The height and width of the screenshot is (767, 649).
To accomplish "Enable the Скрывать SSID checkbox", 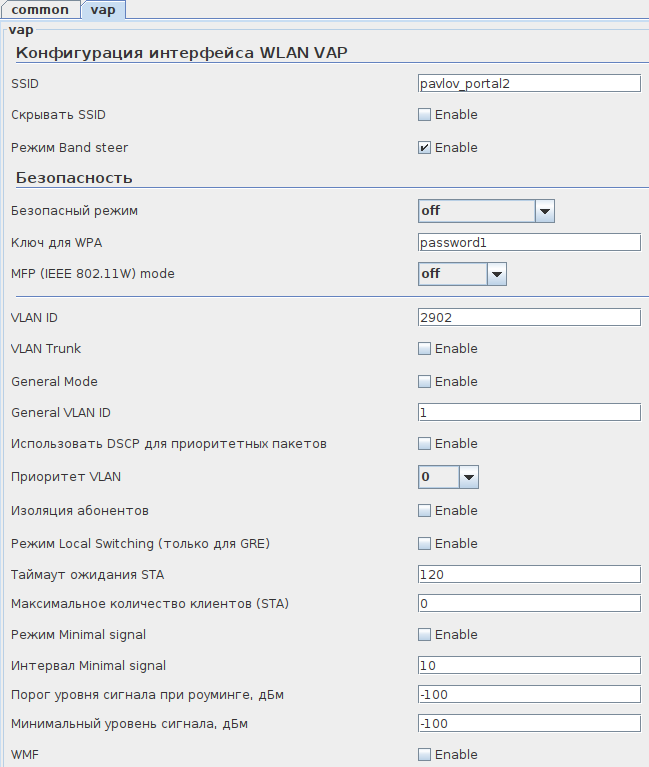I will (424, 115).
